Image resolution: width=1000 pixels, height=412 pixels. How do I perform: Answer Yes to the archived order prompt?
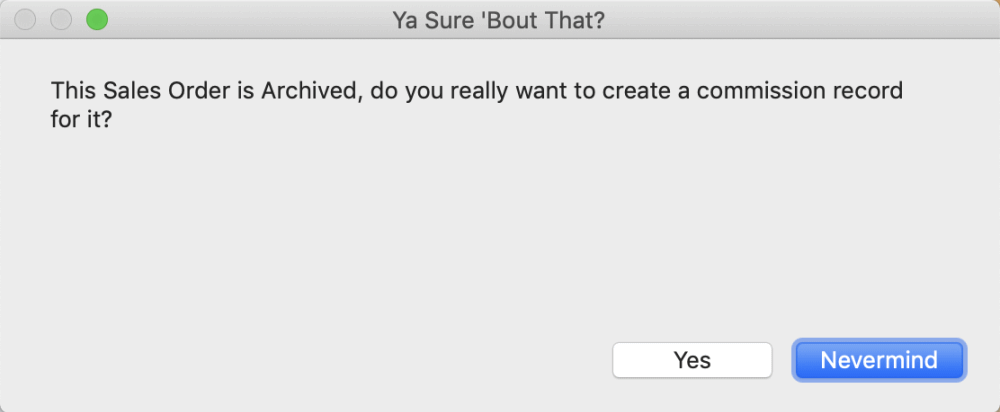(692, 360)
